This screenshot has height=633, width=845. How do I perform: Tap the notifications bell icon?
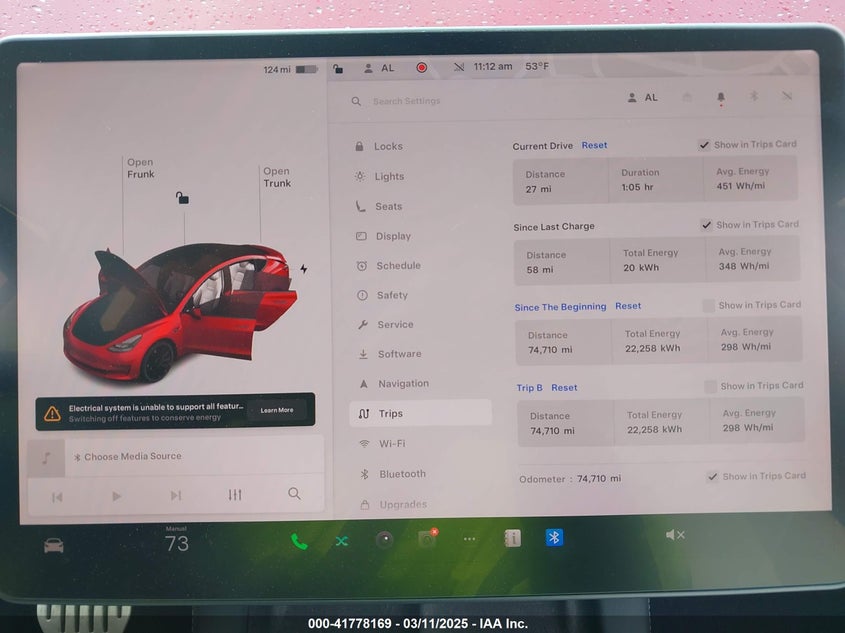click(x=720, y=98)
